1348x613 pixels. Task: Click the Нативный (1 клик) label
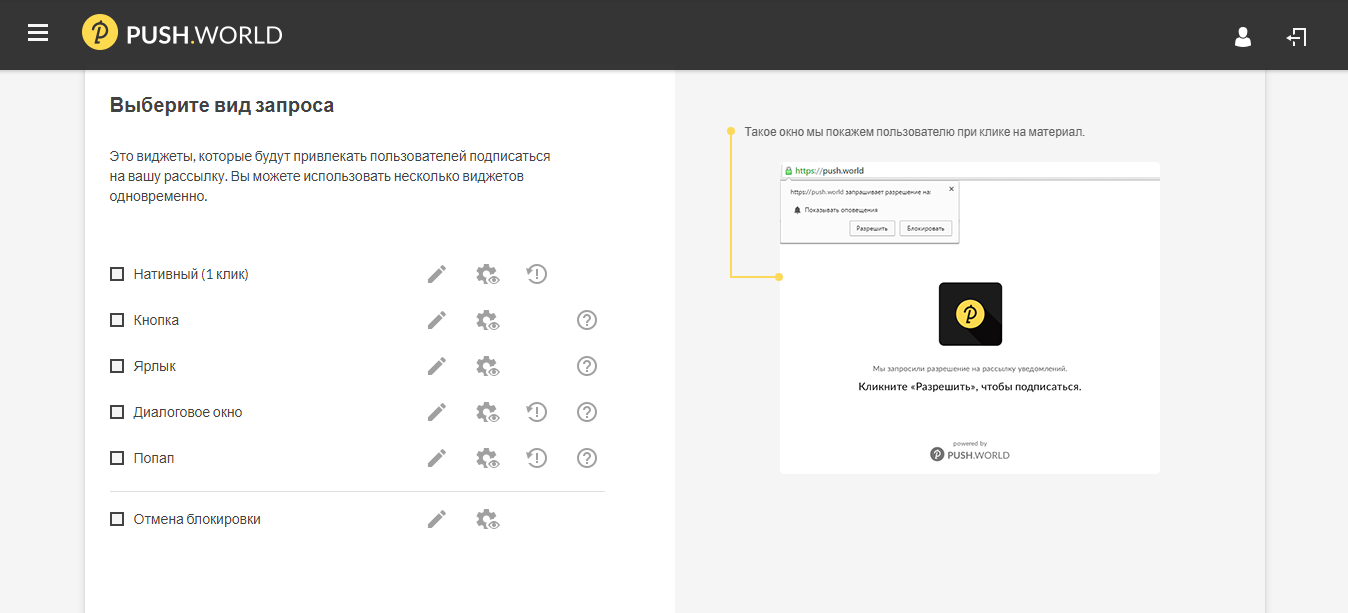191,274
